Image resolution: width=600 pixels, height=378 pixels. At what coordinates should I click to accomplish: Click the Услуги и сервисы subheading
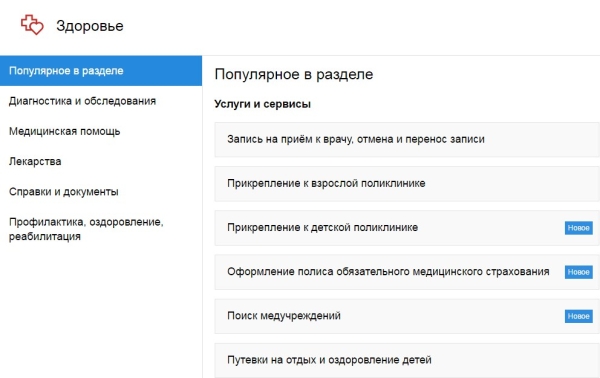pos(262,104)
